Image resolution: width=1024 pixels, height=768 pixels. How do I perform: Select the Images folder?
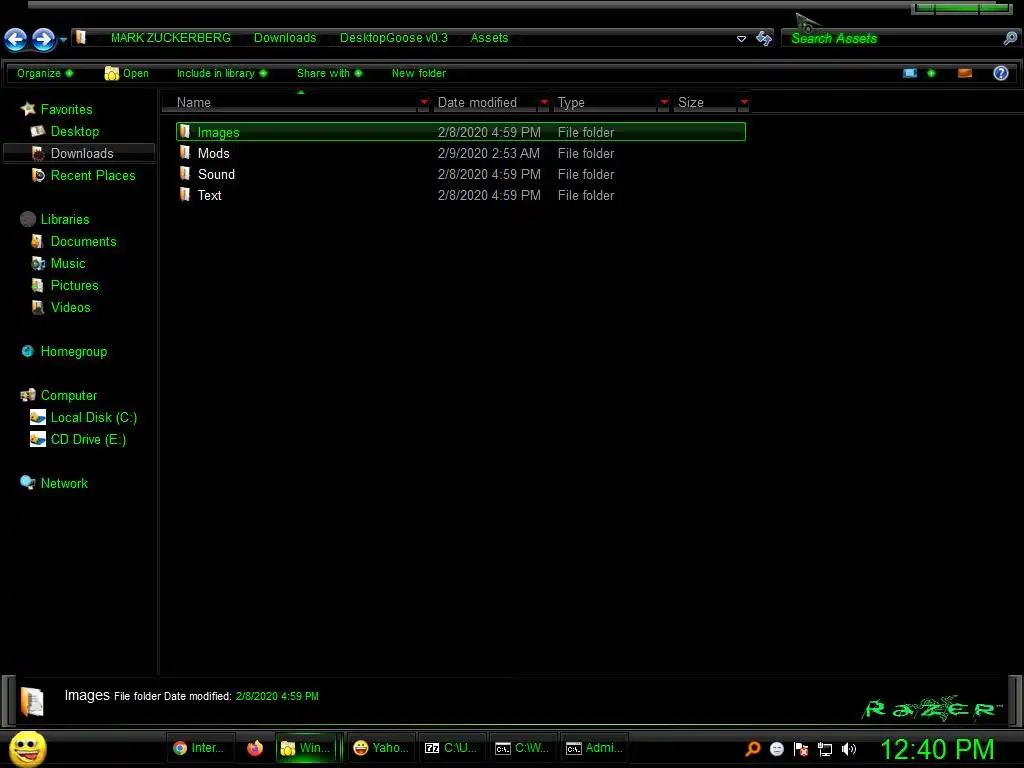tap(460, 132)
